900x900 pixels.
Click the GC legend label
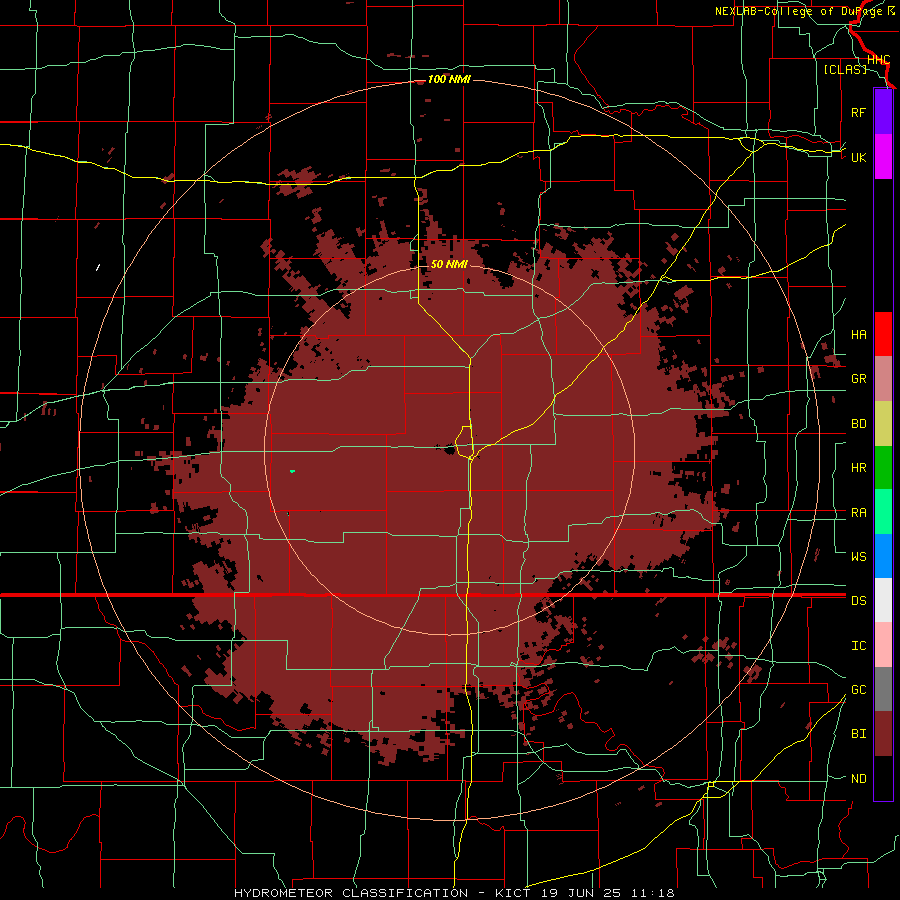click(x=859, y=690)
